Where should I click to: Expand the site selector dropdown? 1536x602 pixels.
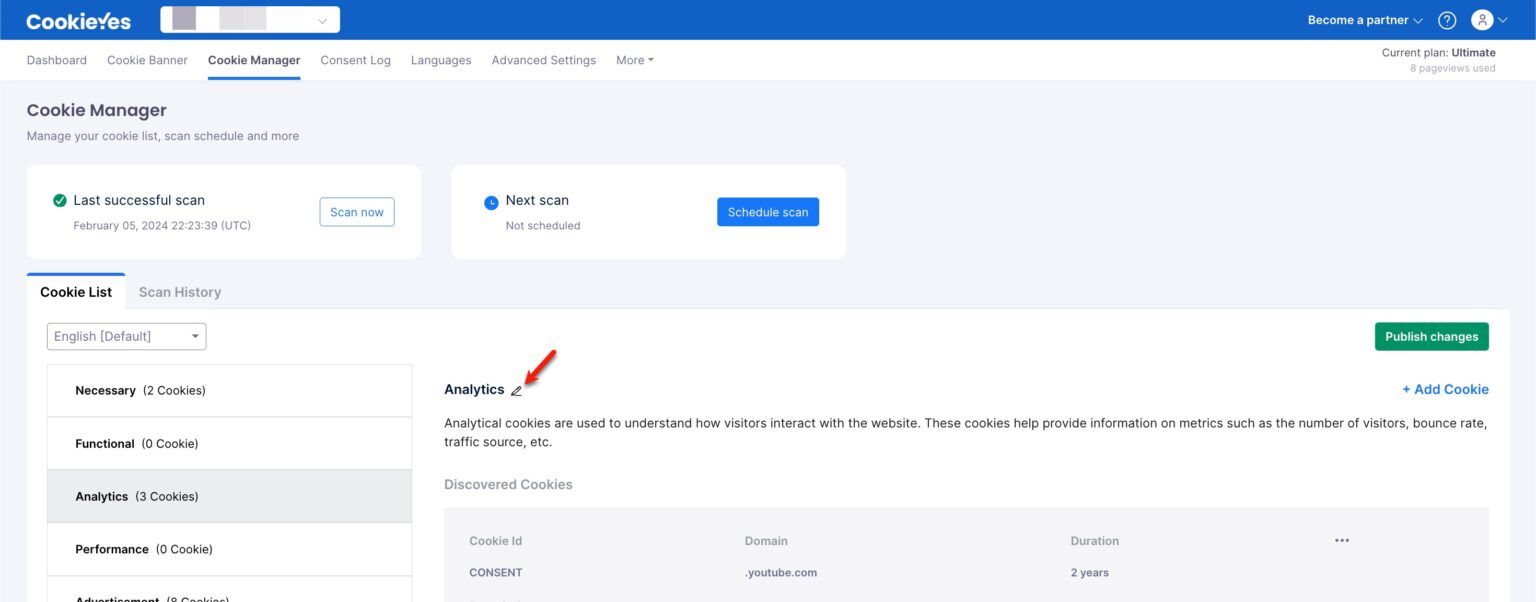[x=250, y=20]
